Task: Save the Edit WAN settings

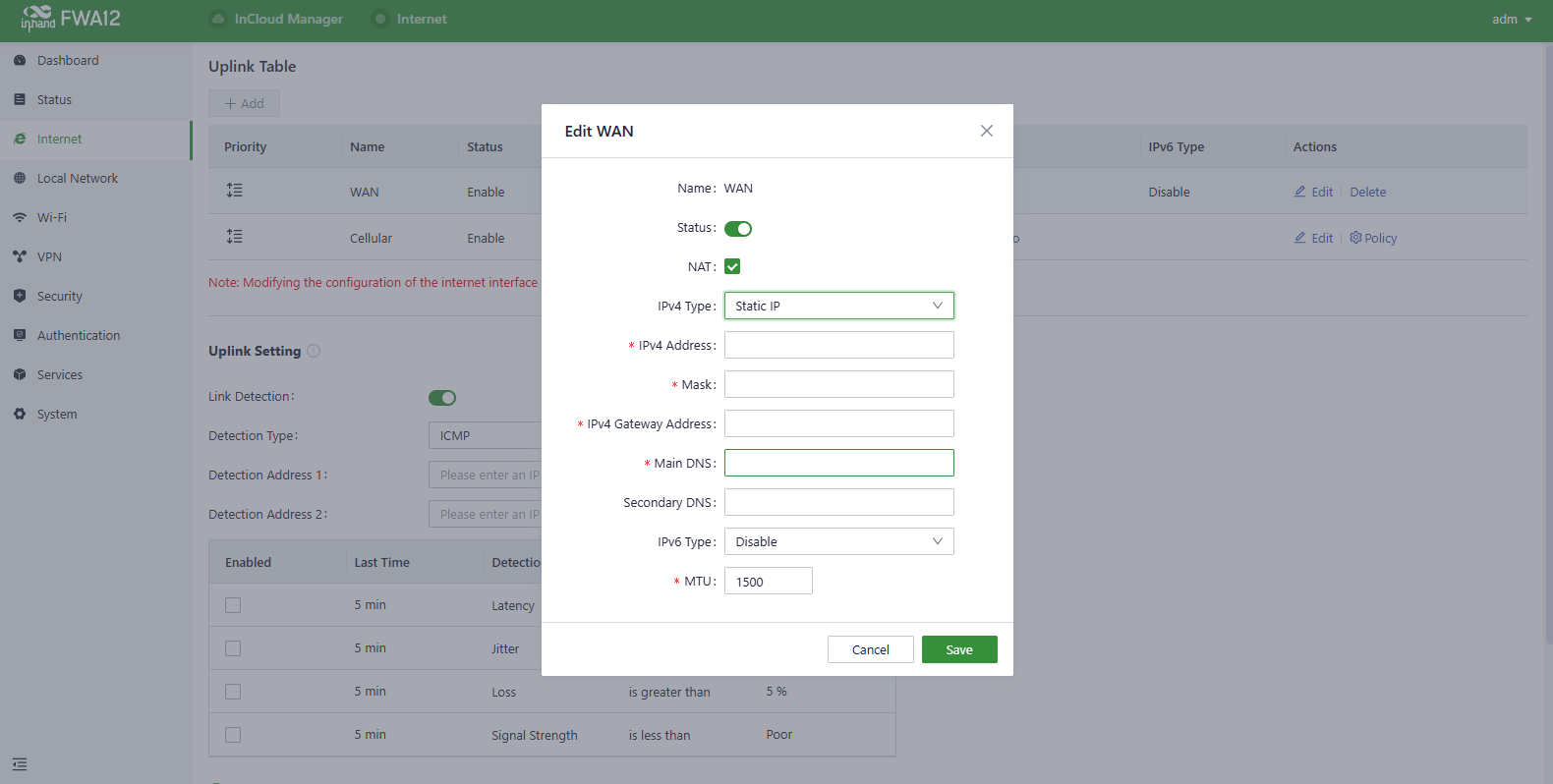Action: point(959,649)
